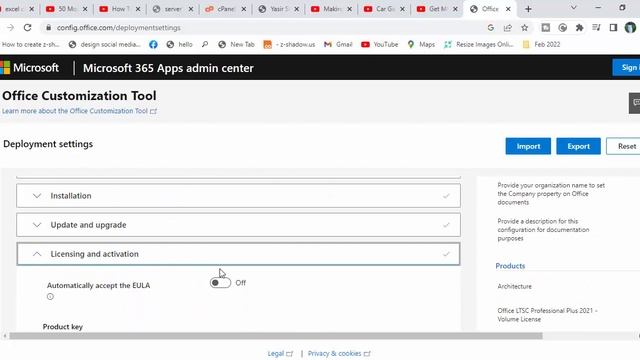The image size is (640, 360).
Task: Click the feedback icon at right edge
Action: (635, 103)
